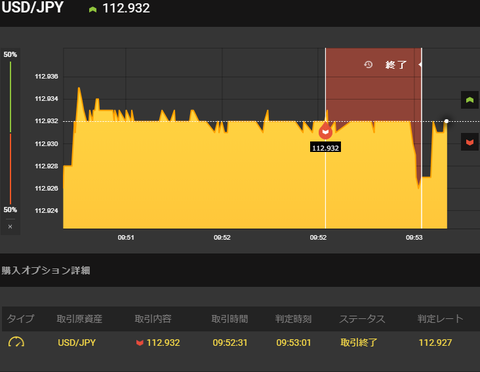
Task: Click the 09:51 time axis label
Action: coord(126,237)
